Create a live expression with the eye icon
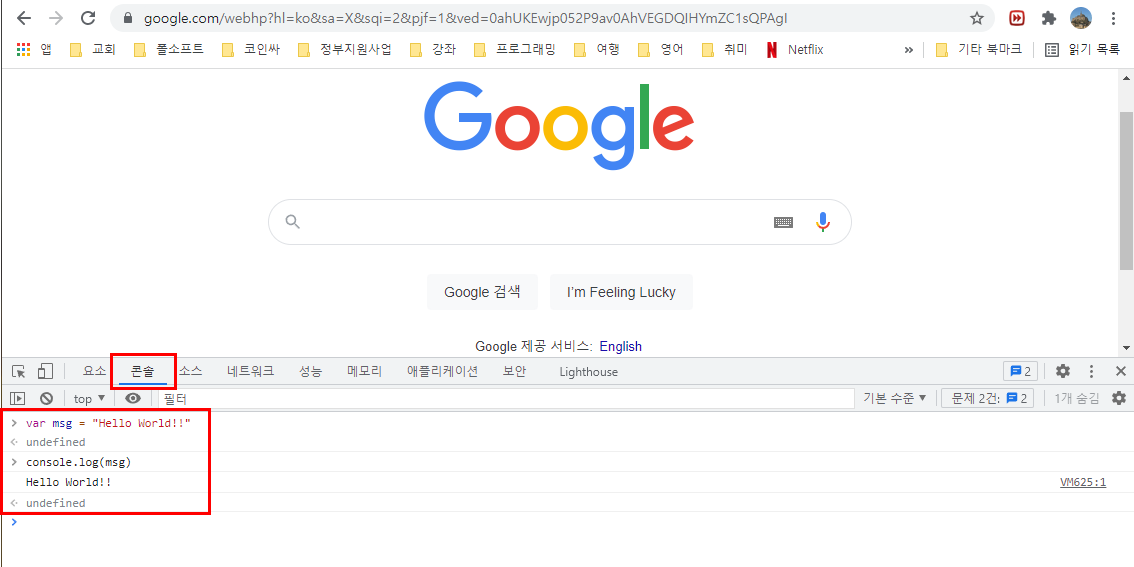This screenshot has height=567, width=1134. click(133, 398)
